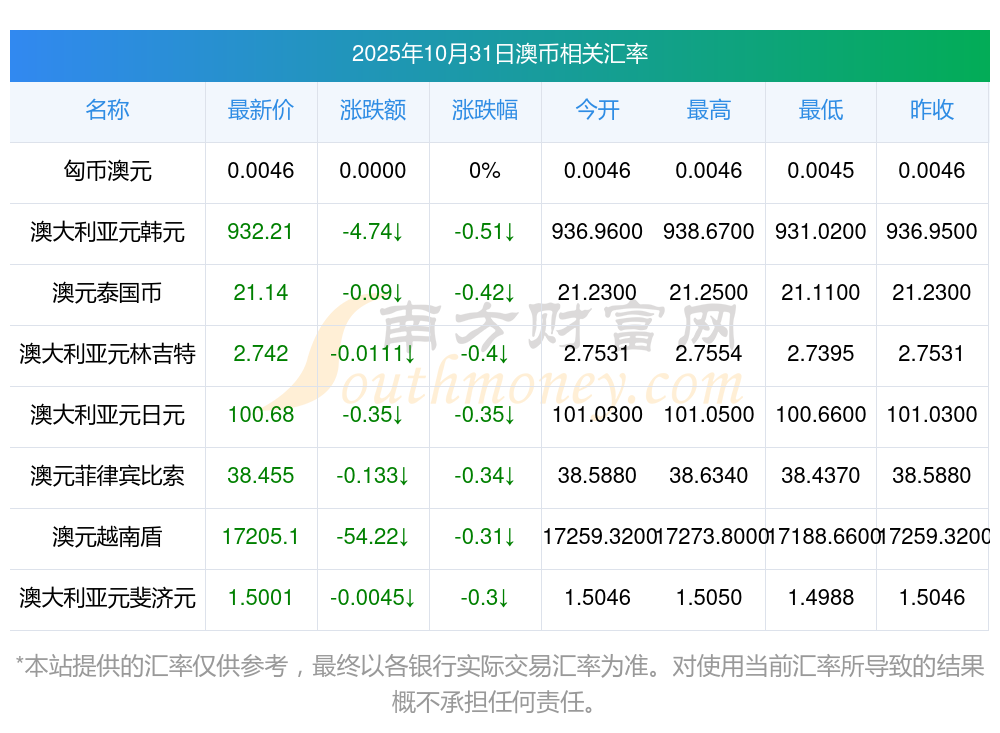Screen dimensions: 1000x733
Task: Click change percent -0.31↓
Action: click(485, 537)
